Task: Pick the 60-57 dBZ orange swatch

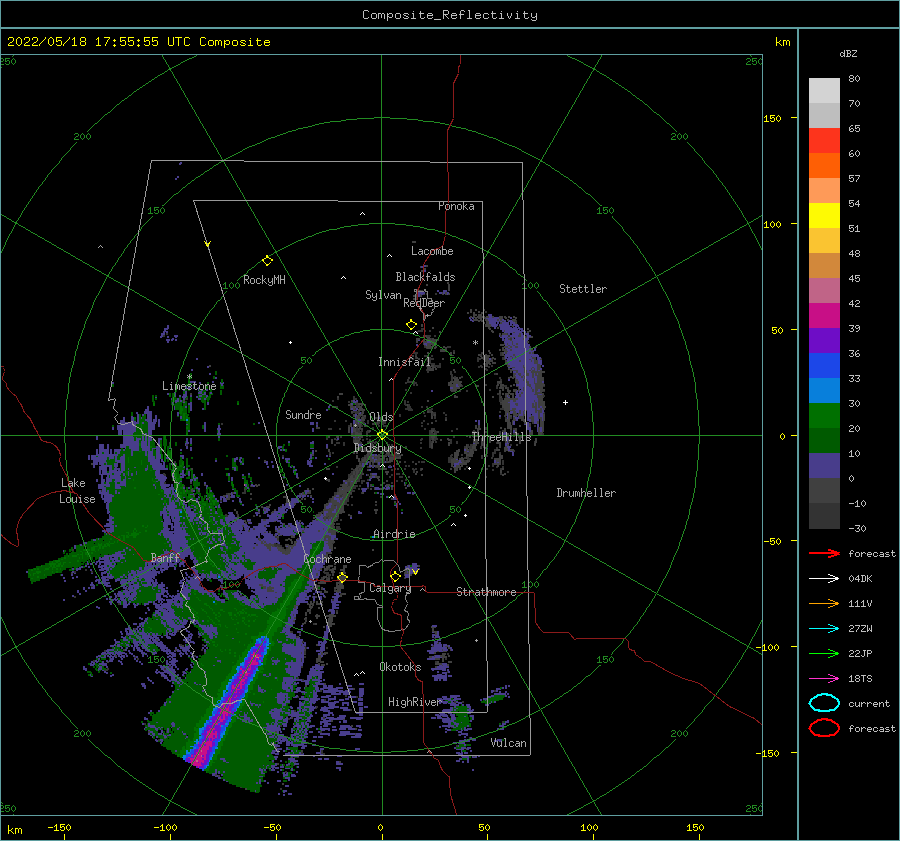Action: click(x=824, y=166)
